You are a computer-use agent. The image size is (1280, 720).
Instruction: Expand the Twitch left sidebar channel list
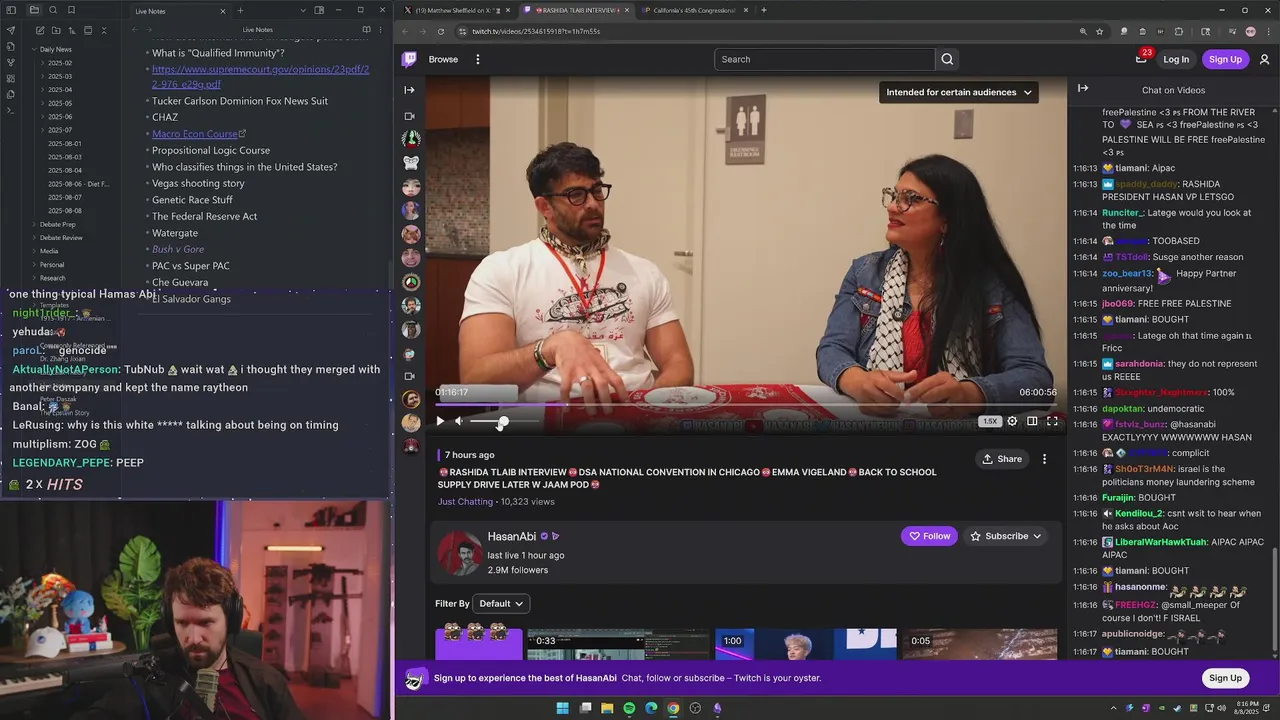409,90
